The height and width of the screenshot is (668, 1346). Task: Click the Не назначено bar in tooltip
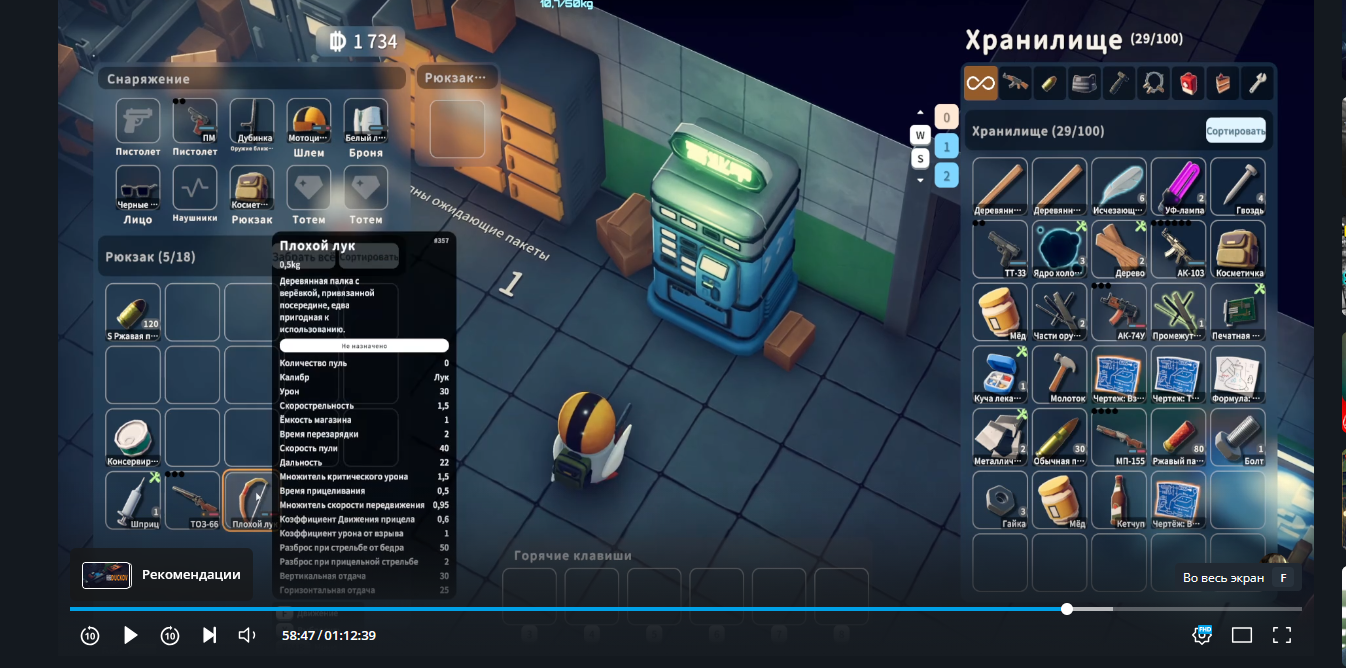pos(364,345)
